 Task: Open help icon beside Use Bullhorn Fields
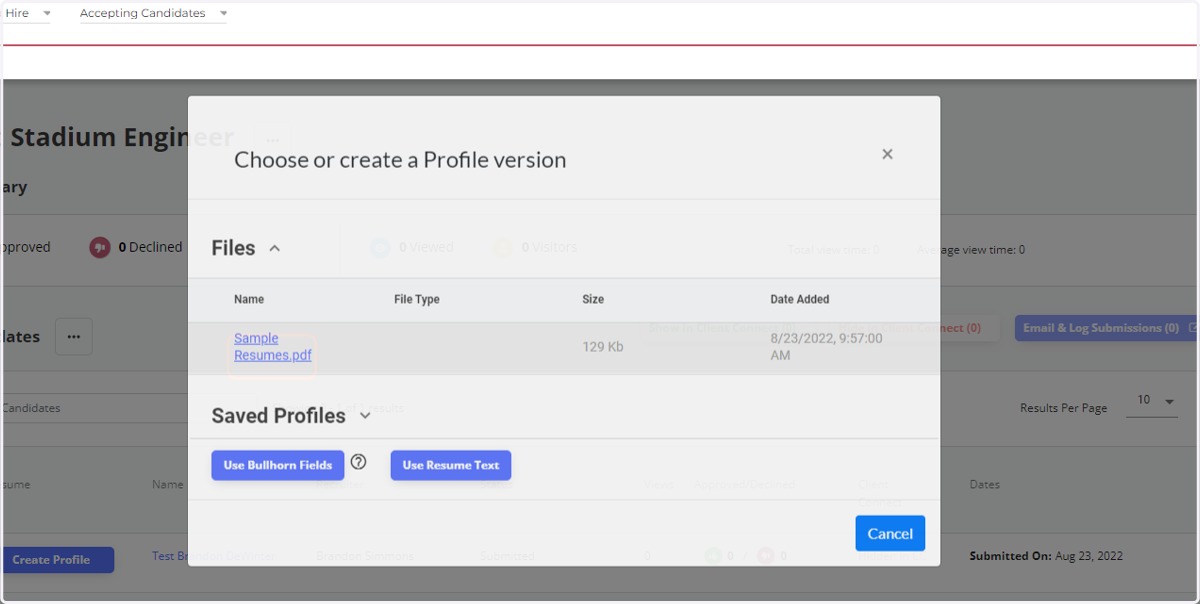tap(359, 462)
